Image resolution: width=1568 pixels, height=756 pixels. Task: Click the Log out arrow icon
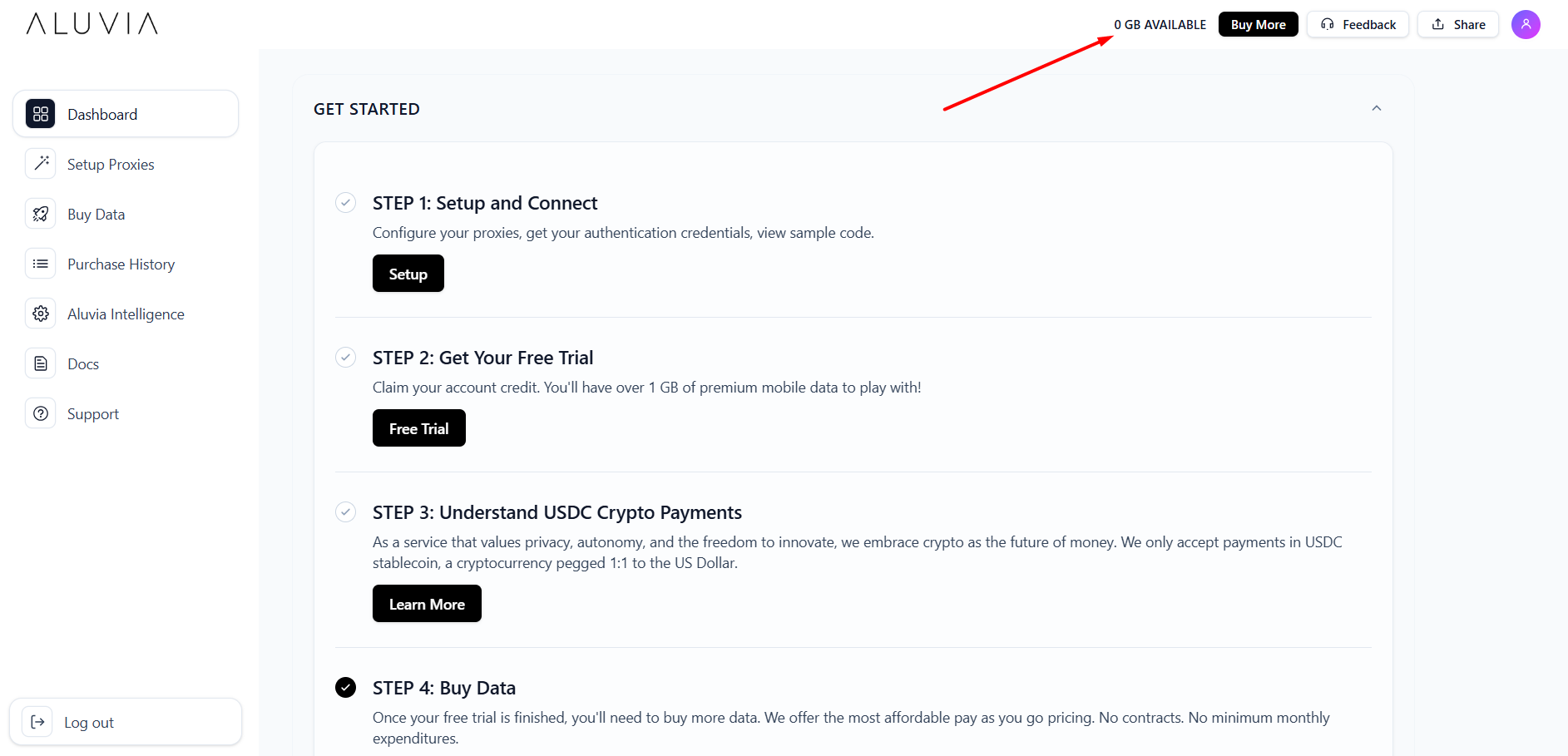point(37,721)
